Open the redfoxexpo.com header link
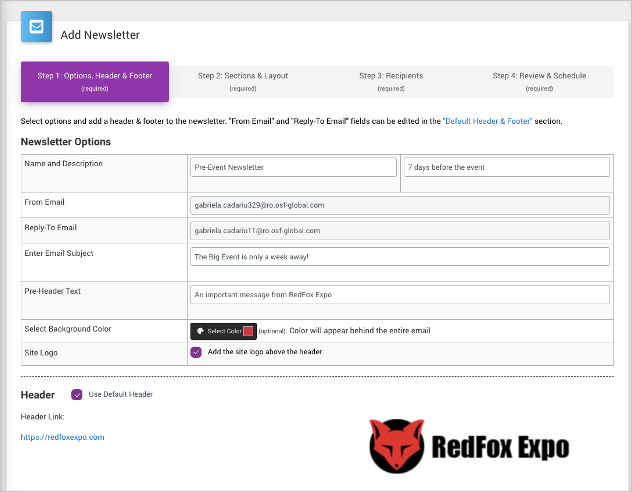This screenshot has width=632, height=492. click(x=62, y=437)
